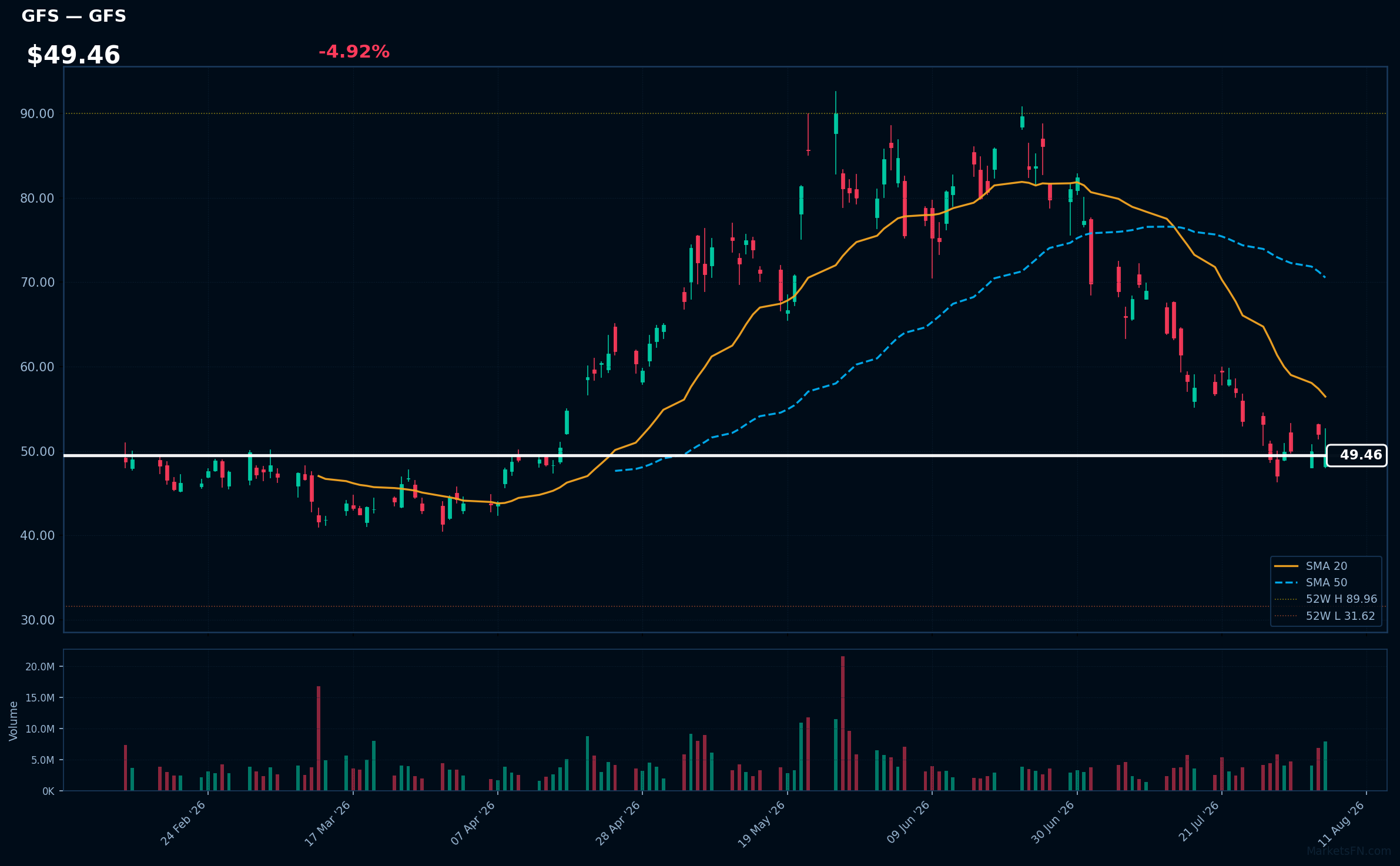Click the 15.0M volume axis label
Image resolution: width=1400 pixels, height=866 pixels.
click(40, 697)
